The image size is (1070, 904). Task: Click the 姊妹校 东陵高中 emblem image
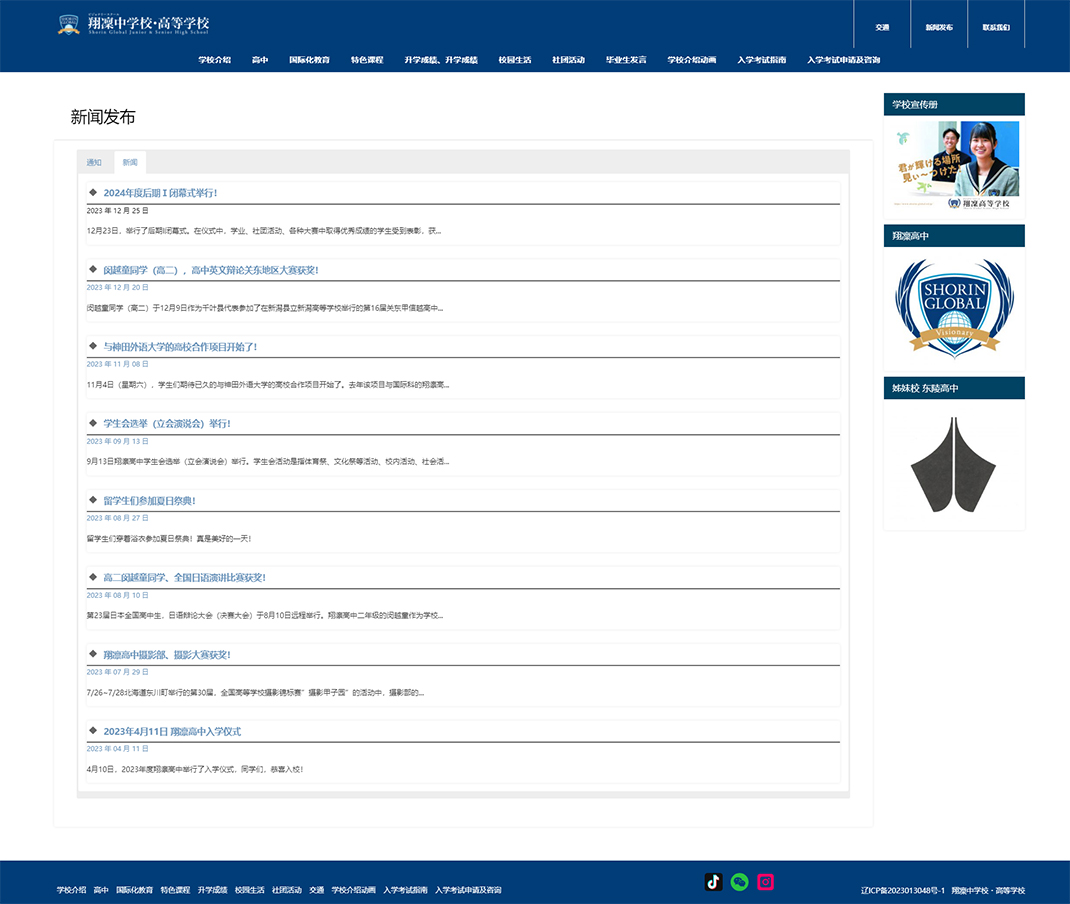[954, 466]
